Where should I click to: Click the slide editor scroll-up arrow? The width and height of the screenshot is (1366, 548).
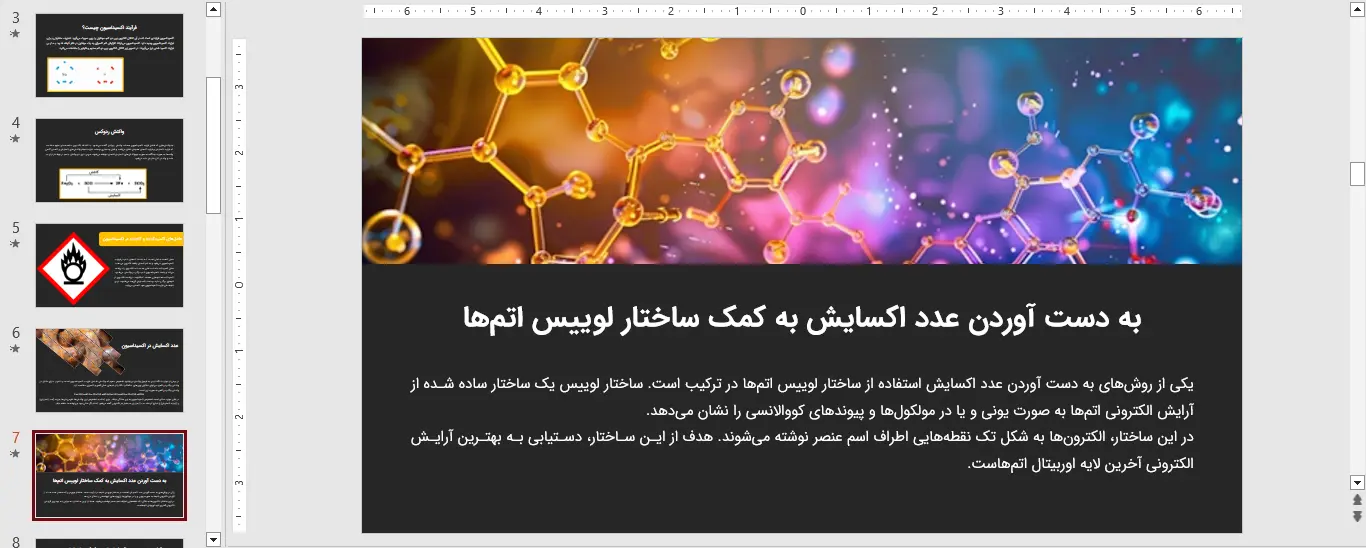[1357, 9]
